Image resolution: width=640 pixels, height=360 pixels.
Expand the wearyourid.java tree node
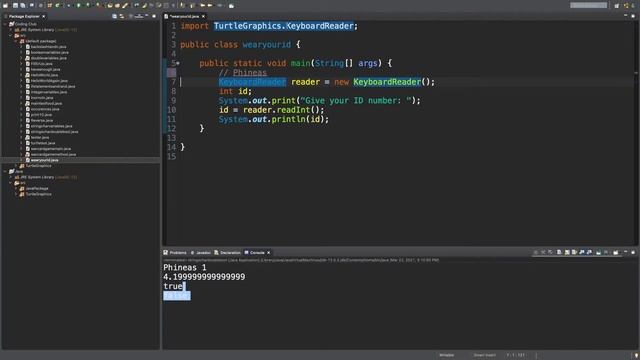[22, 160]
